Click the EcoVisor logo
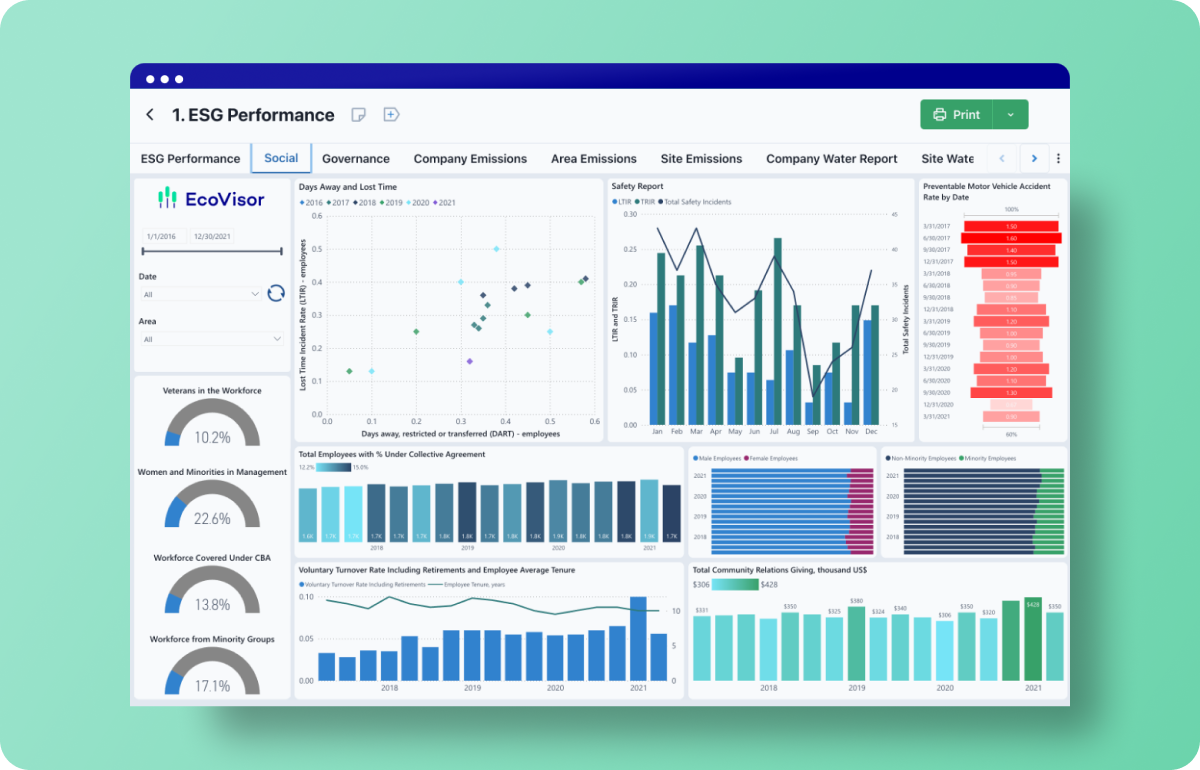 (212, 199)
